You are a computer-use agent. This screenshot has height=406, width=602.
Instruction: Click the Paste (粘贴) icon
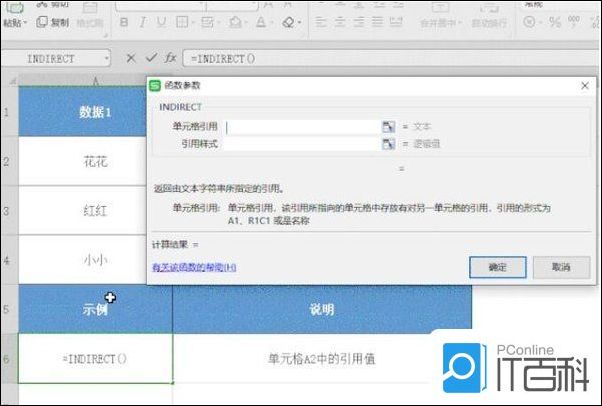point(15,7)
